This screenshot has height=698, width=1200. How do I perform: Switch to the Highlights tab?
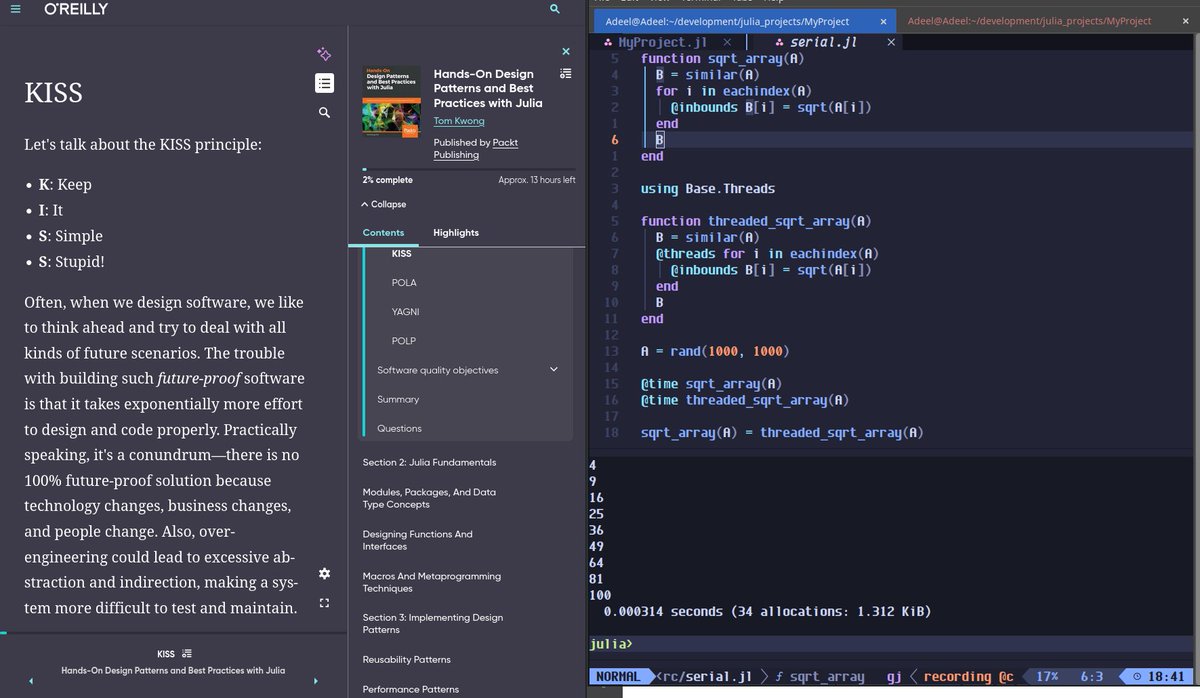456,233
